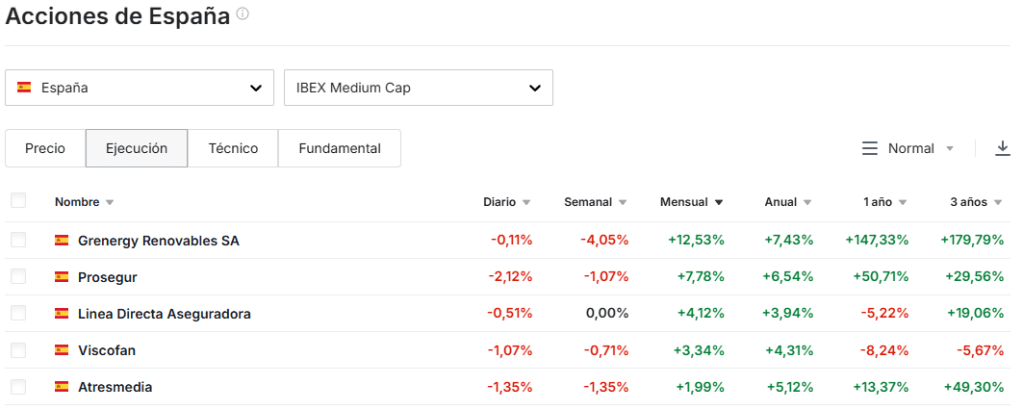Open the Normal view density dropdown
Viewport: 1023px width, 410px height.
pos(908,148)
